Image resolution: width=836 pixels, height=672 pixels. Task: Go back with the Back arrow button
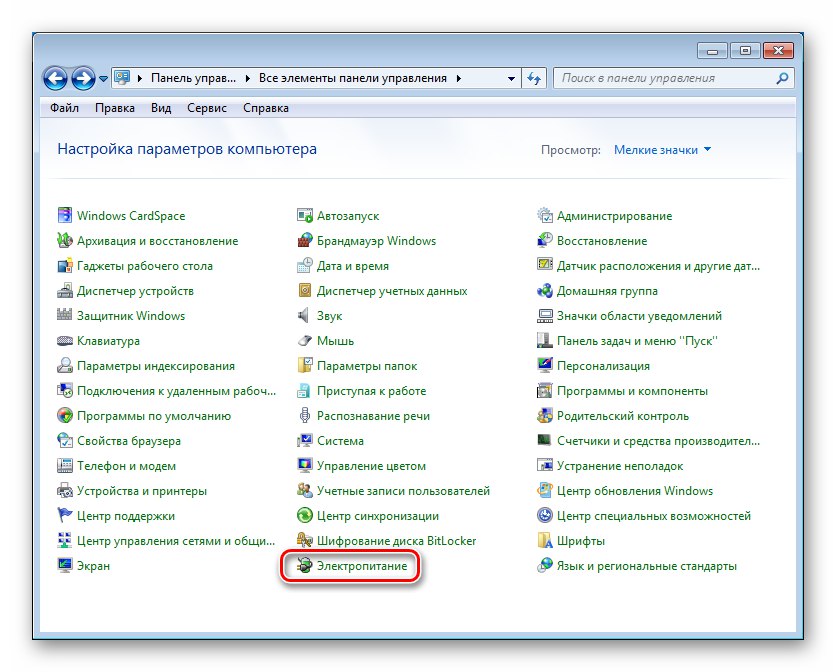pyautogui.click(x=55, y=78)
